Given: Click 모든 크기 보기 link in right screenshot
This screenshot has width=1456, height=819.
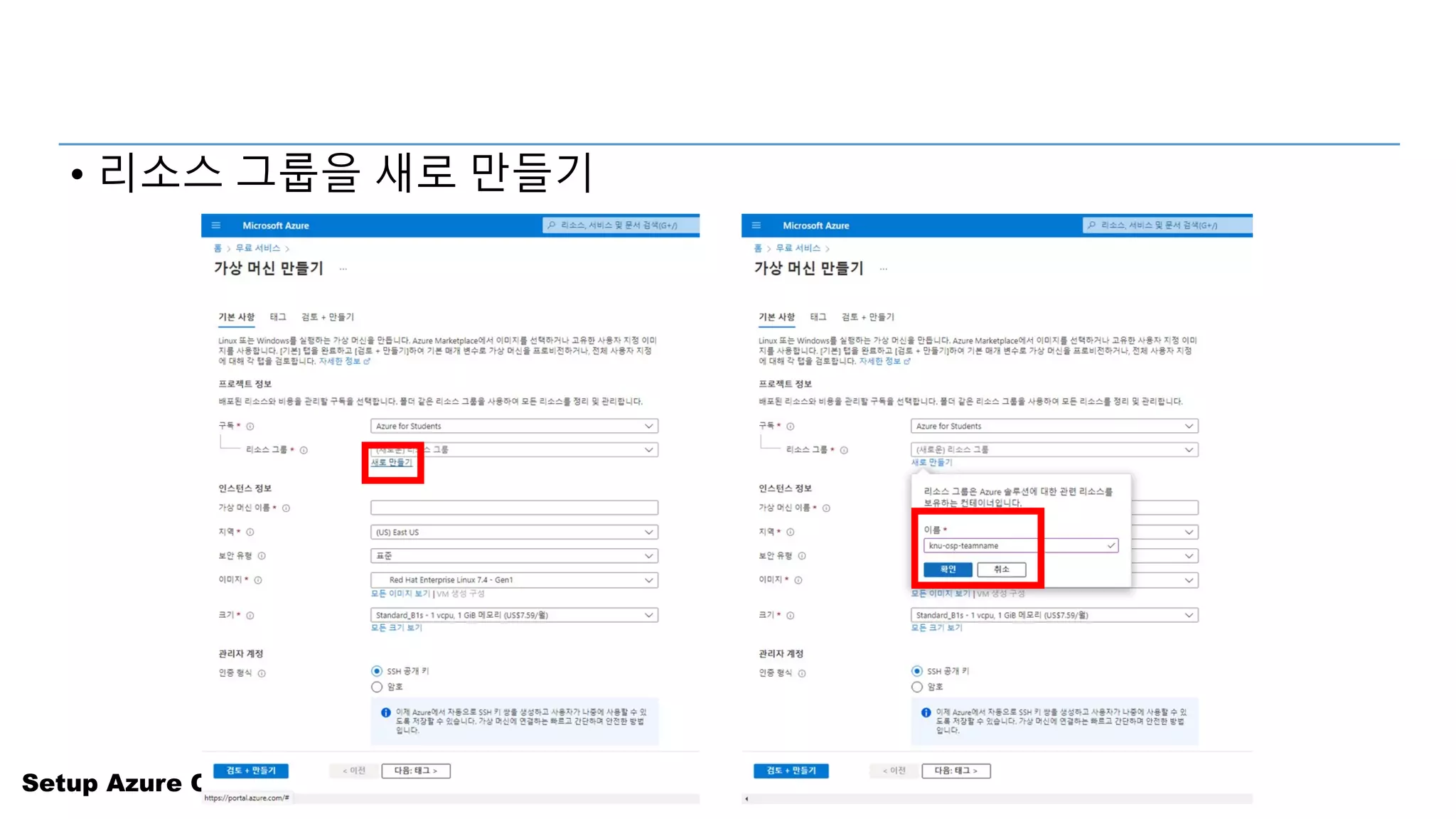Looking at the screenshot, I should 937,628.
